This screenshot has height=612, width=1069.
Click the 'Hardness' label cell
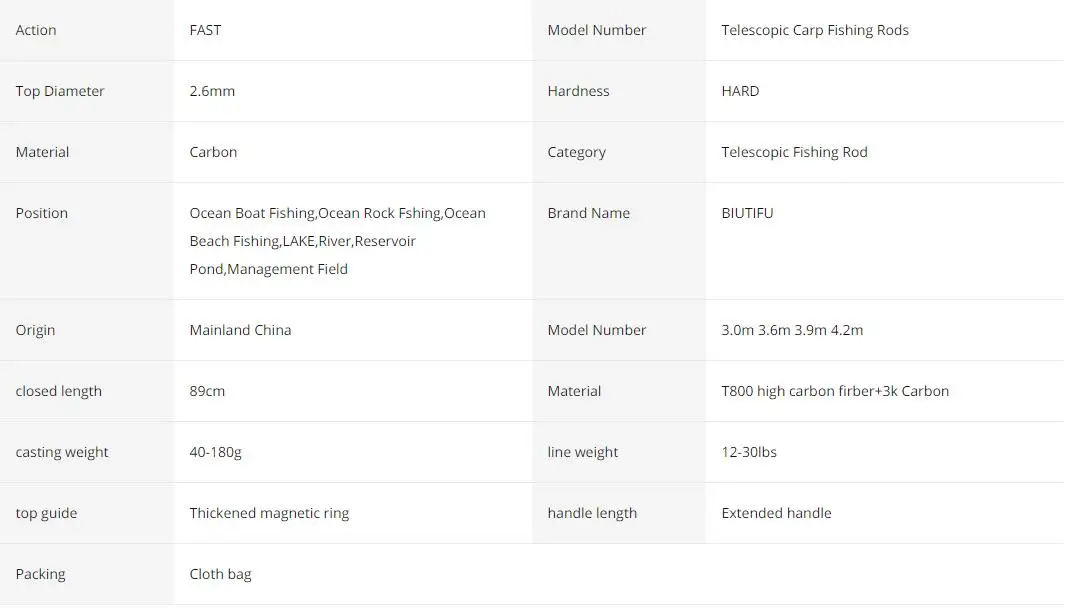pyautogui.click(x=578, y=91)
